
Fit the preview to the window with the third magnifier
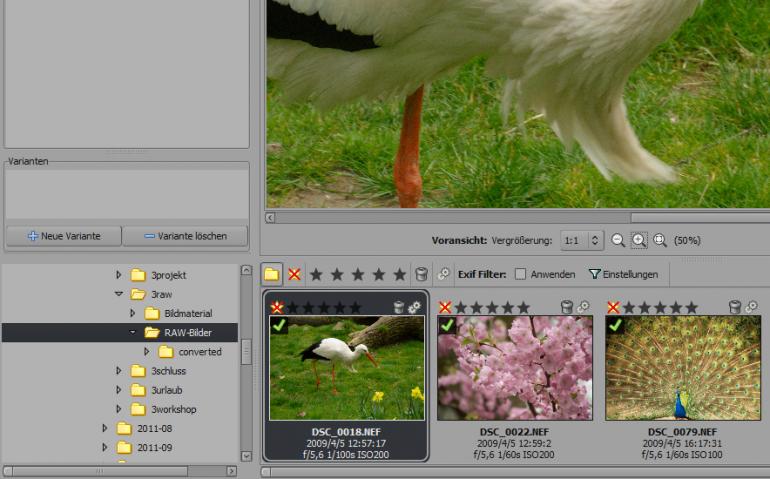pyautogui.click(x=660, y=240)
